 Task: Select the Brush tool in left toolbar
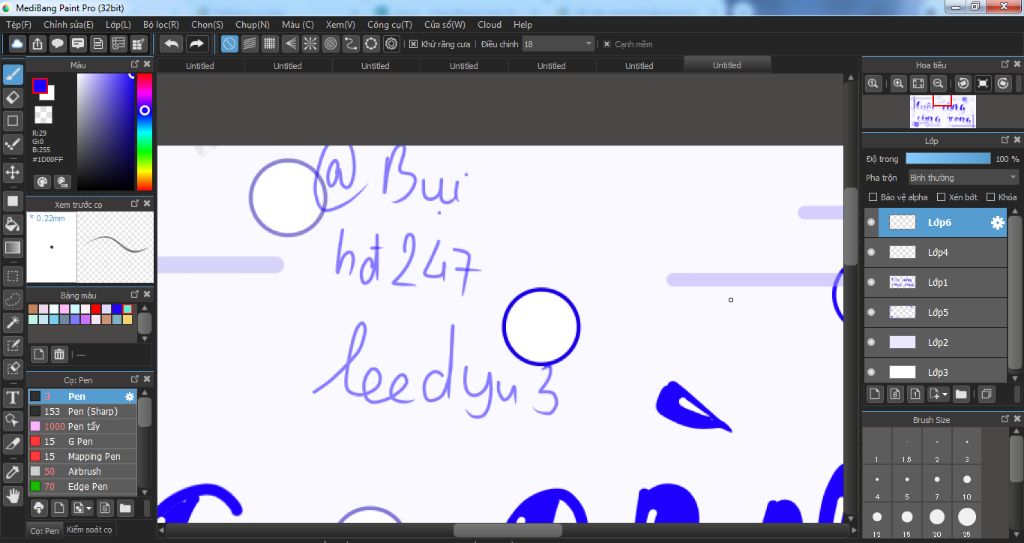pos(12,74)
